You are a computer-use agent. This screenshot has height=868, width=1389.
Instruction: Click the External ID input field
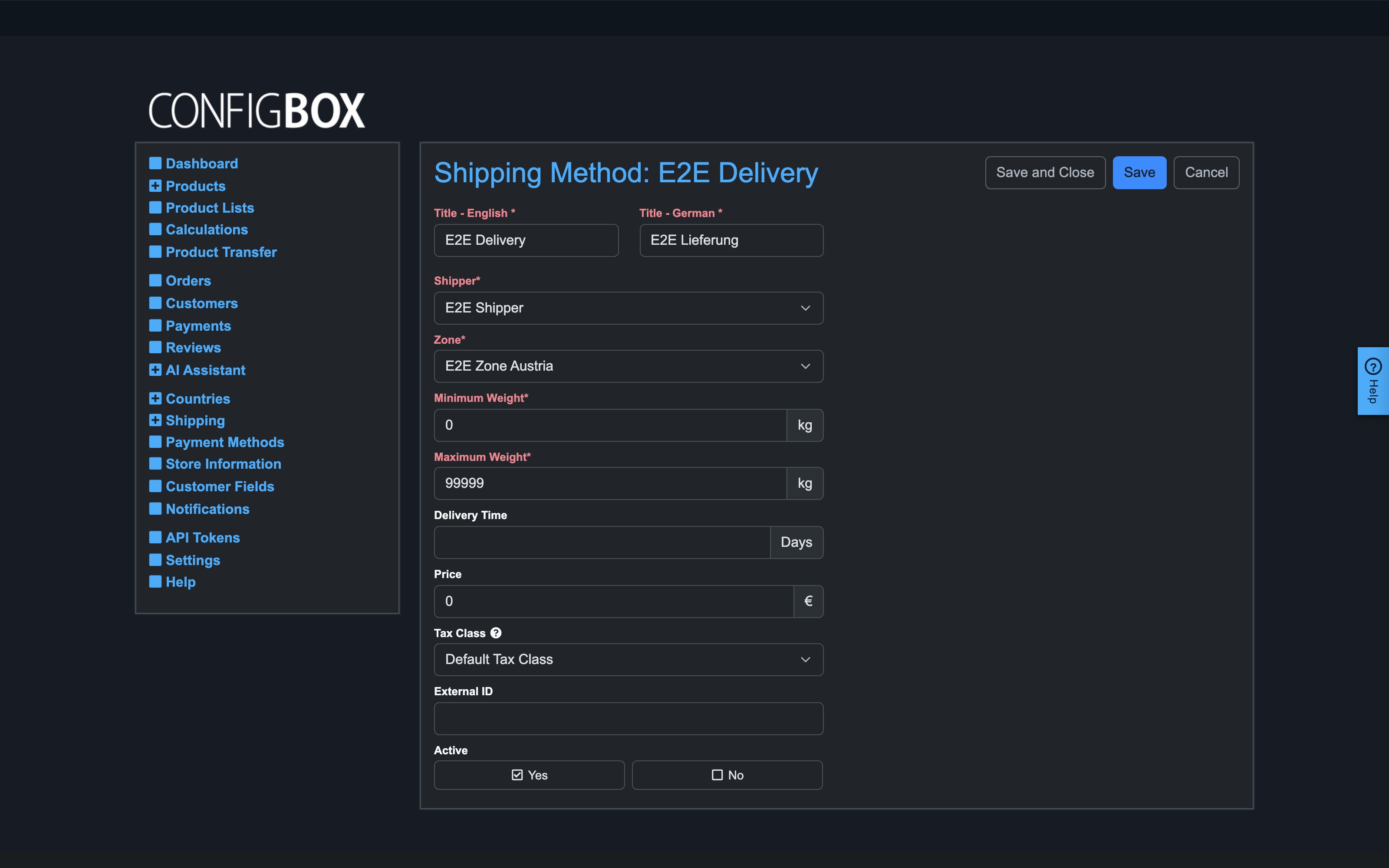click(629, 719)
